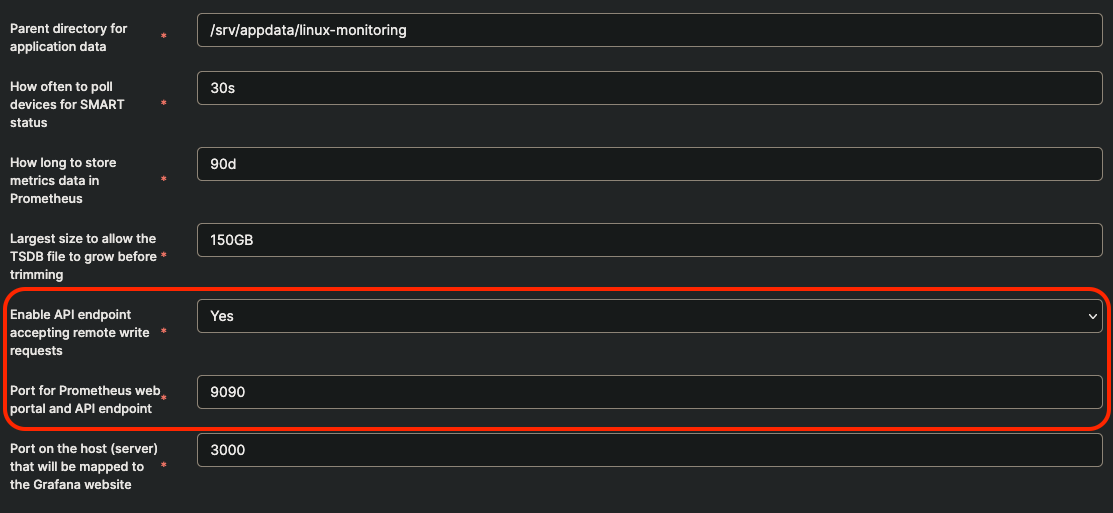Image resolution: width=1113 pixels, height=513 pixels.
Task: Click the required asterisk beside remote write label
Action: [164, 331]
